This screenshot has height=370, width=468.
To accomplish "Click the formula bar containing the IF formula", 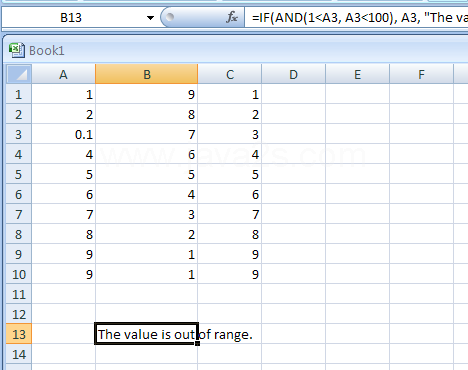I will pyautogui.click(x=356, y=18).
